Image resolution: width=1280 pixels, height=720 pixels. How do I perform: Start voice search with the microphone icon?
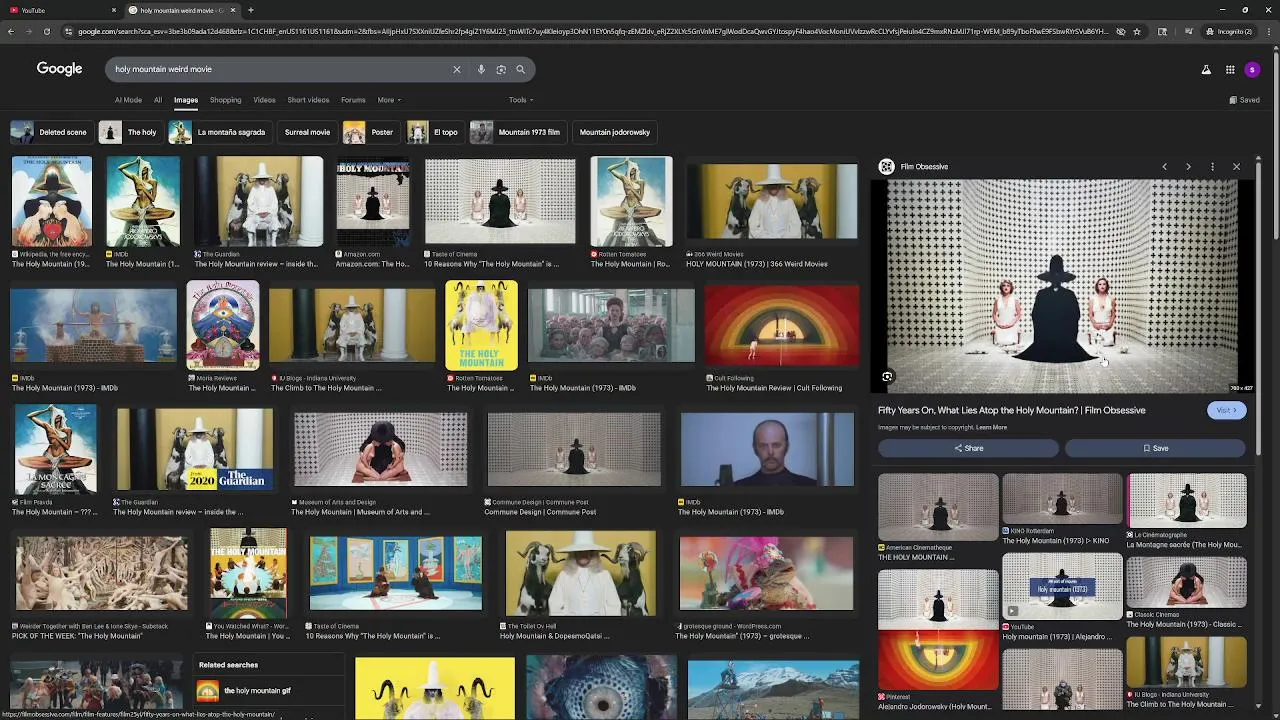(481, 69)
